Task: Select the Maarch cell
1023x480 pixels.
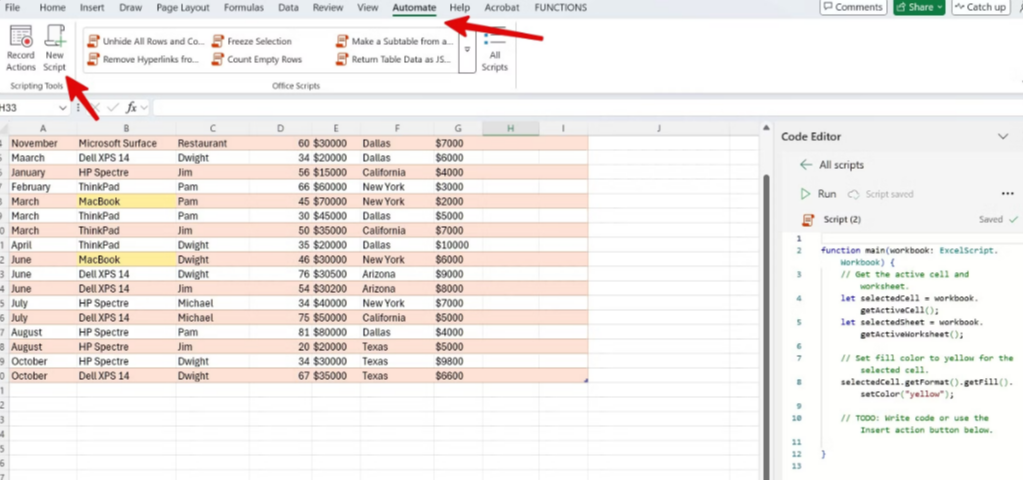Action: 43,158
